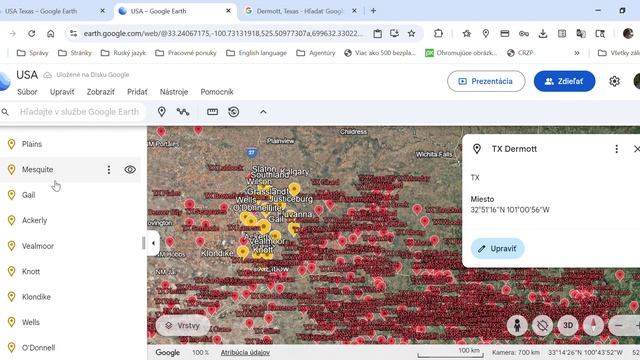Bookmark this page with star icon

pyautogui.click(x=411, y=33)
